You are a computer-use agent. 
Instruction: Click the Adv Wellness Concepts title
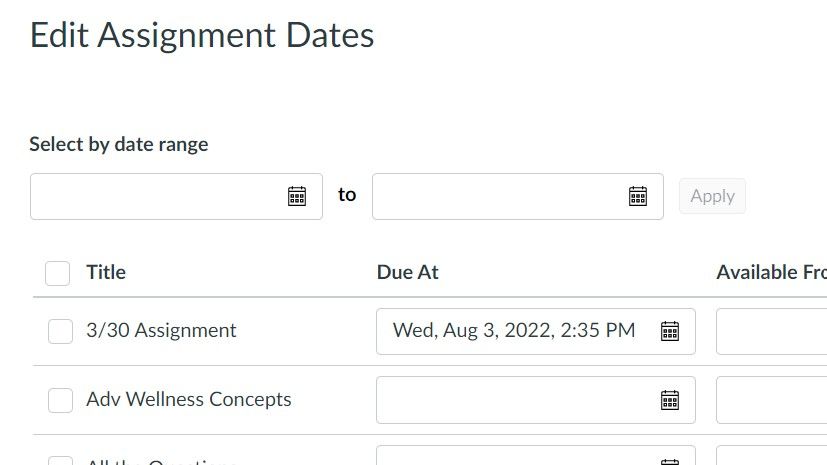click(x=189, y=399)
